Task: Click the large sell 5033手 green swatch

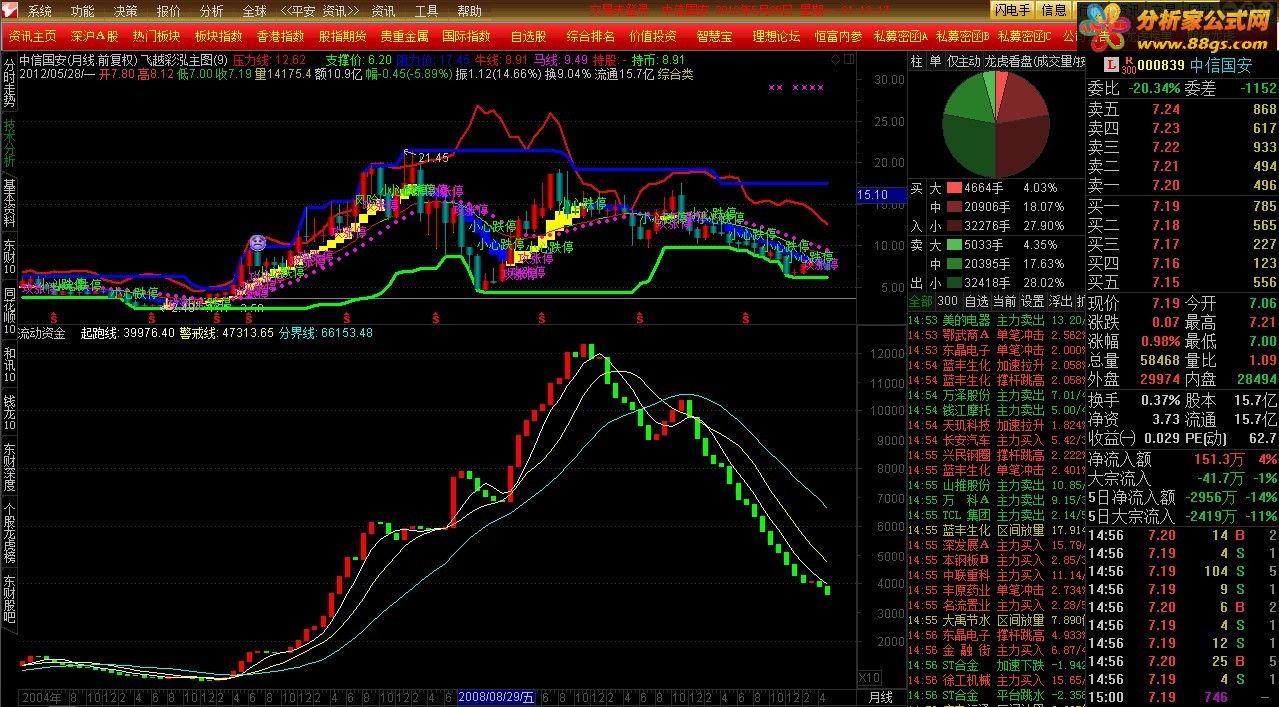Action: 953,245
